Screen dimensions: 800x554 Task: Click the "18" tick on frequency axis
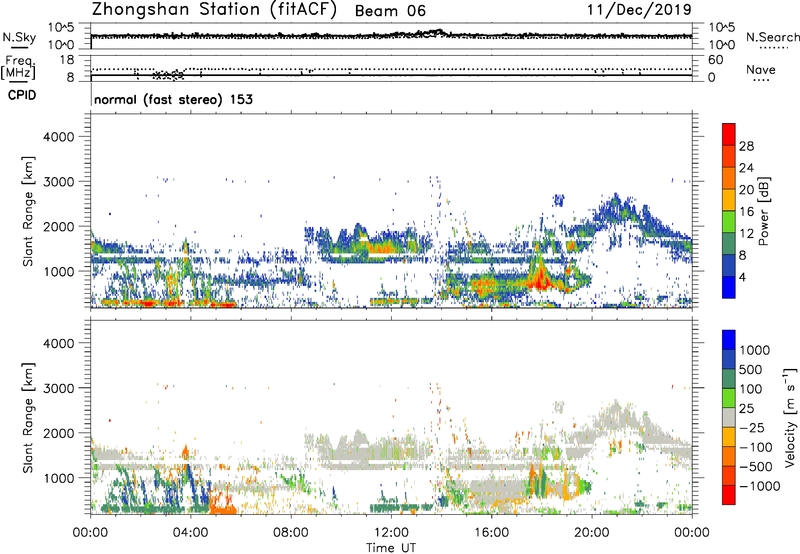coord(67,60)
